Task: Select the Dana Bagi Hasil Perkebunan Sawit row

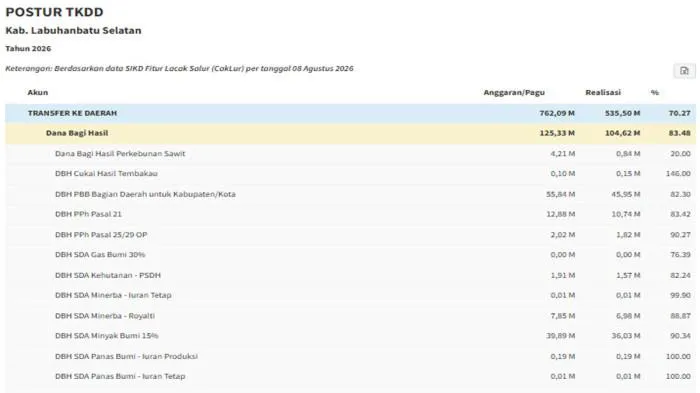Action: (x=350, y=154)
